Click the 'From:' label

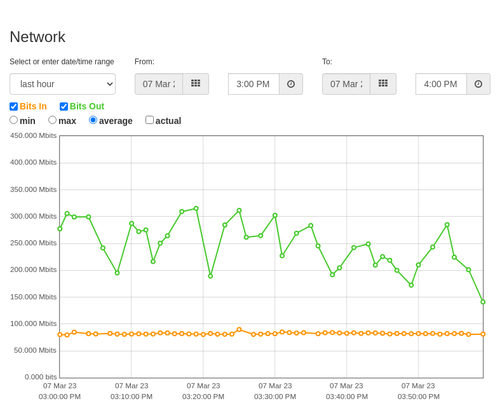(x=144, y=62)
